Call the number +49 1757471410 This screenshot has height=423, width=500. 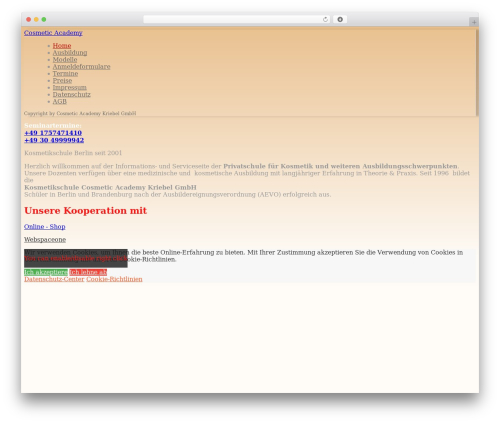pos(53,133)
